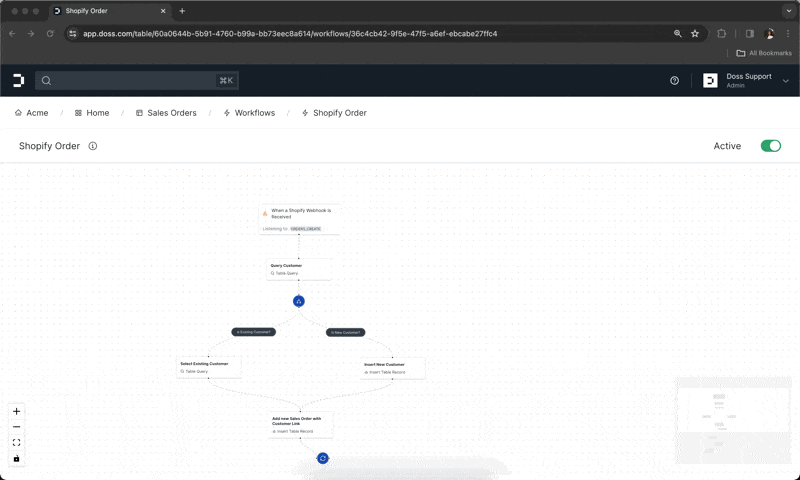Viewport: 800px width, 480px height.
Task: Click the Is New Customer condition label
Action: [345, 333]
